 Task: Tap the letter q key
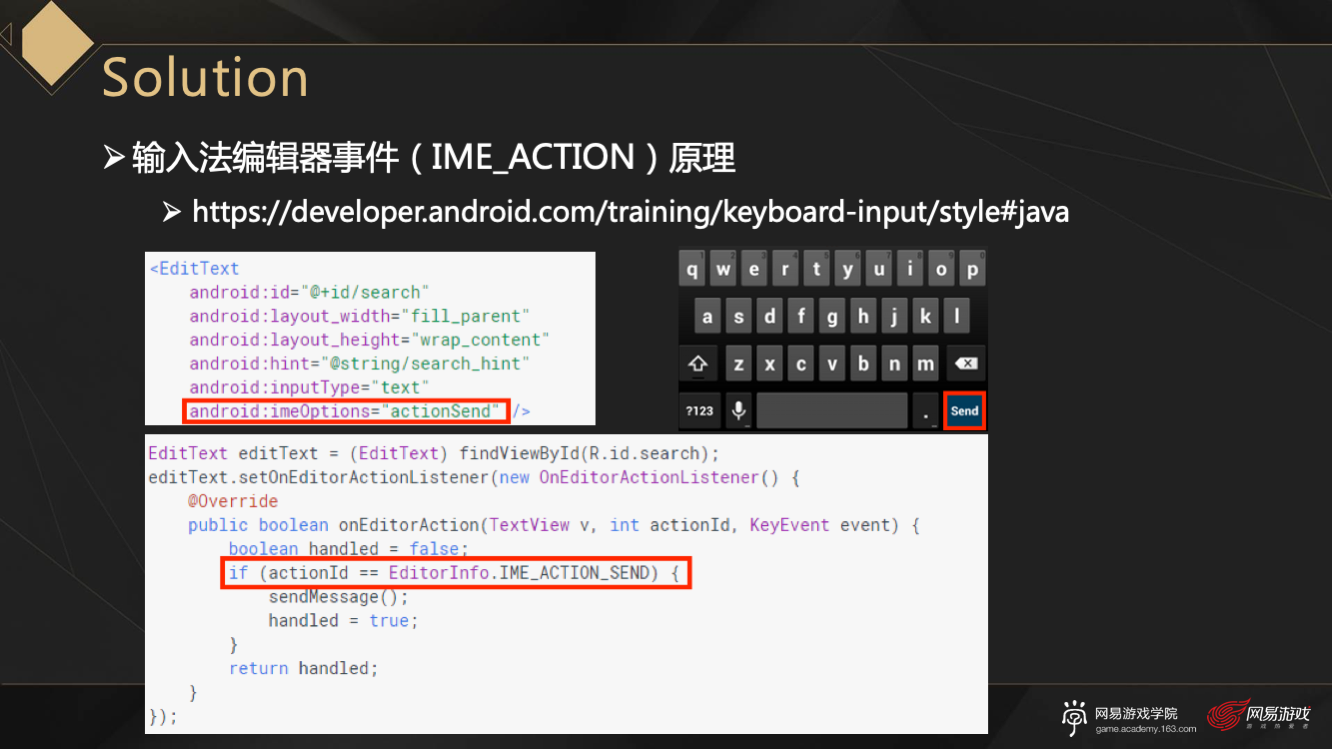pos(692,270)
